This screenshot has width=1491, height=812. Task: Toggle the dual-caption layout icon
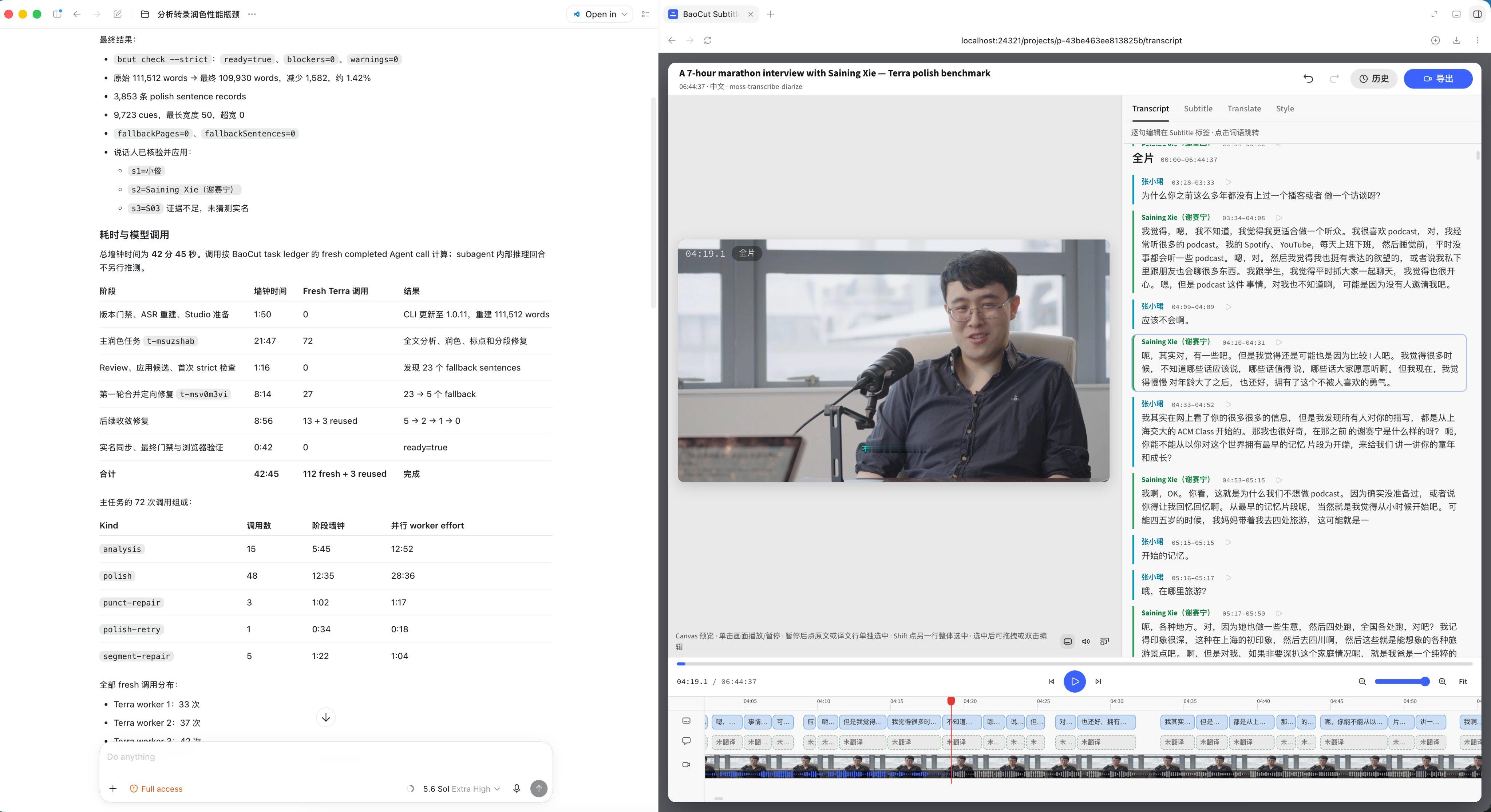(x=1104, y=641)
